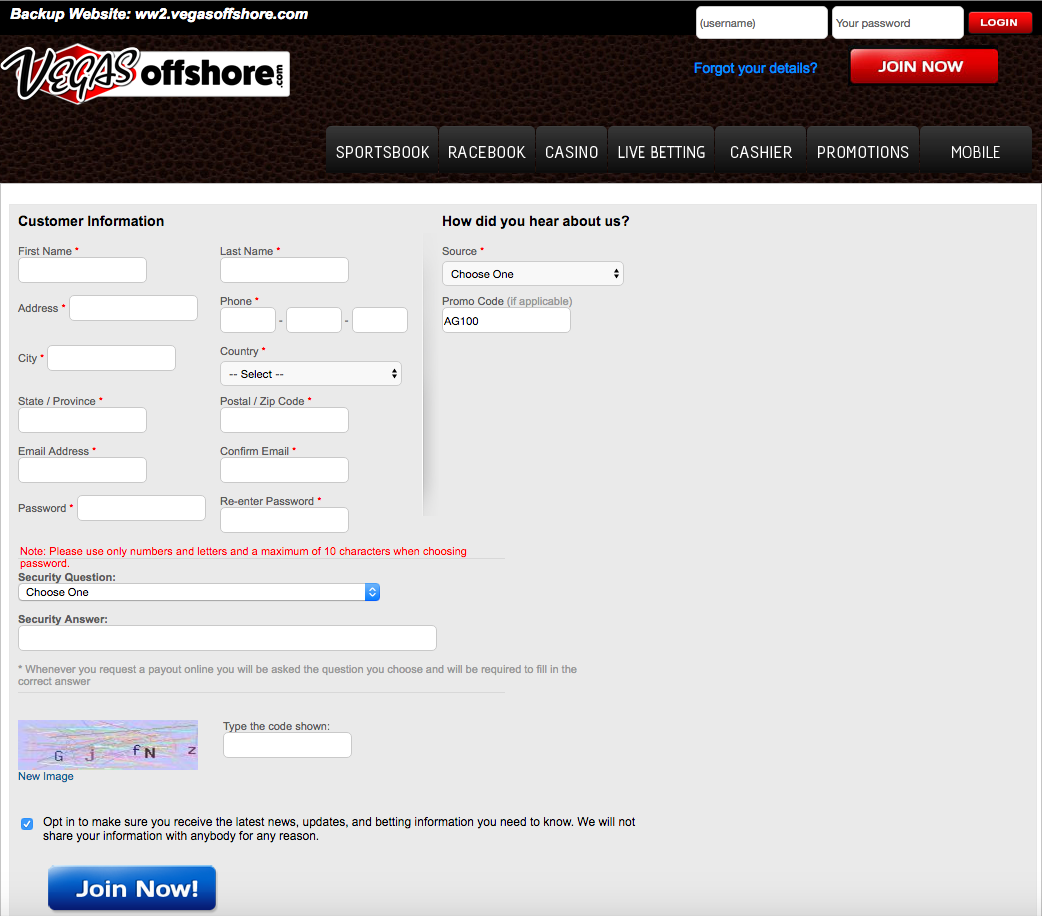Click the Promo Code field containing AG100
The width and height of the screenshot is (1042, 916).
click(x=506, y=321)
